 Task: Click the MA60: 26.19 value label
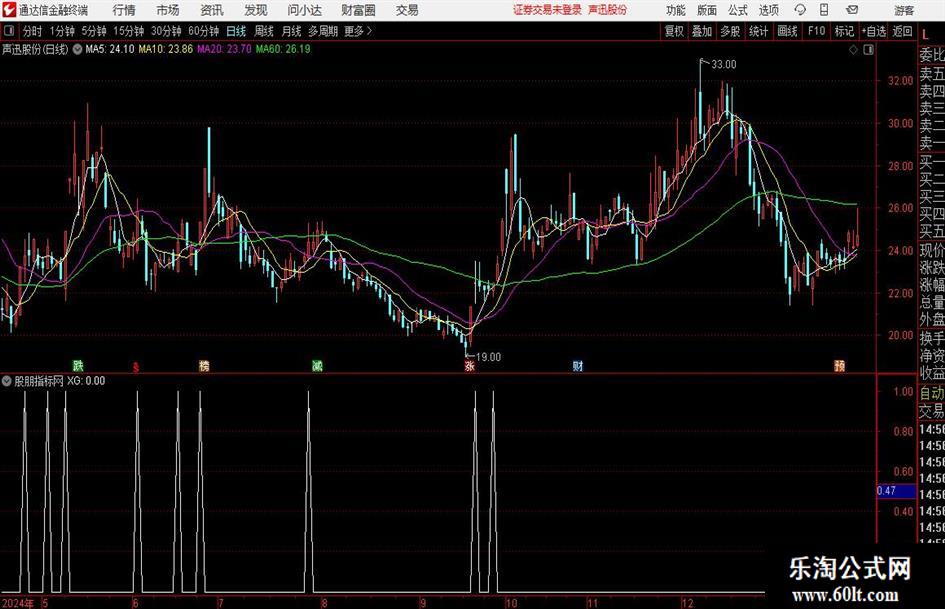tap(283, 49)
